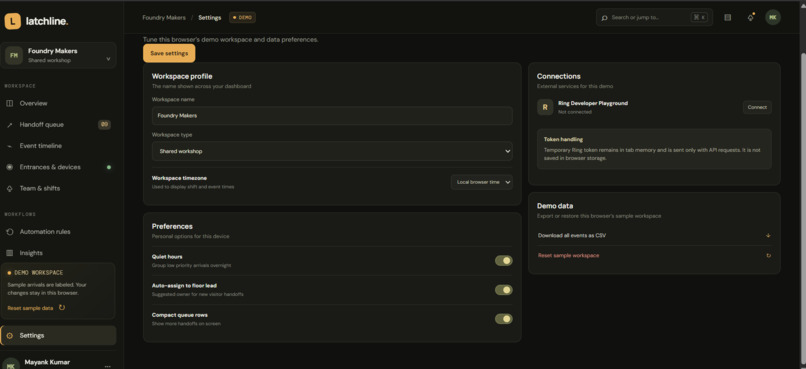
Task: Click the Insights icon in sidebar
Action: click(9, 253)
